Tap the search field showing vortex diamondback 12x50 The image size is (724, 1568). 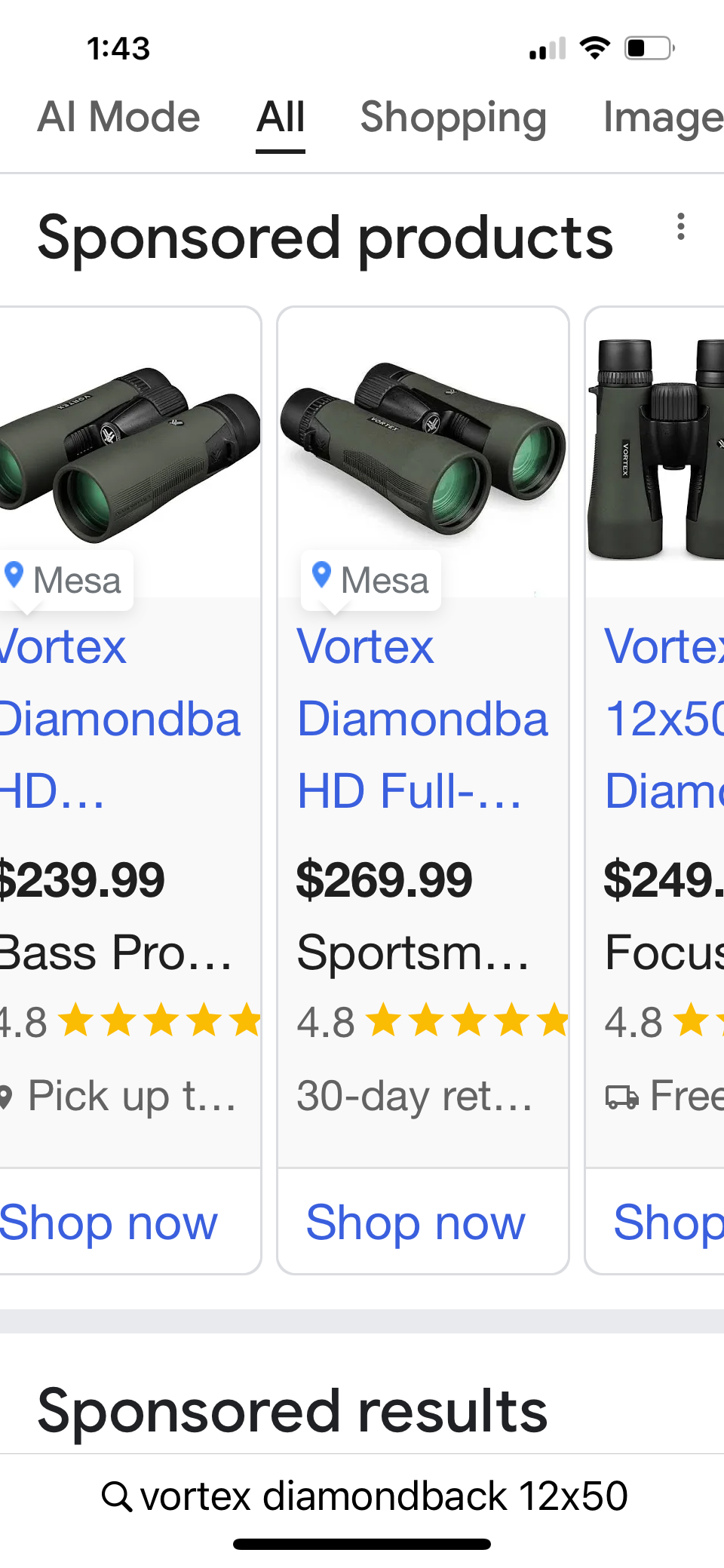pyautogui.click(x=383, y=1496)
